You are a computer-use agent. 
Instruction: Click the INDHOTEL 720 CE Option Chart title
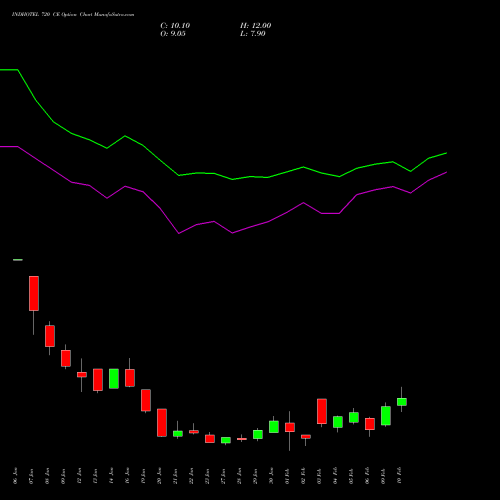[x=73, y=15]
